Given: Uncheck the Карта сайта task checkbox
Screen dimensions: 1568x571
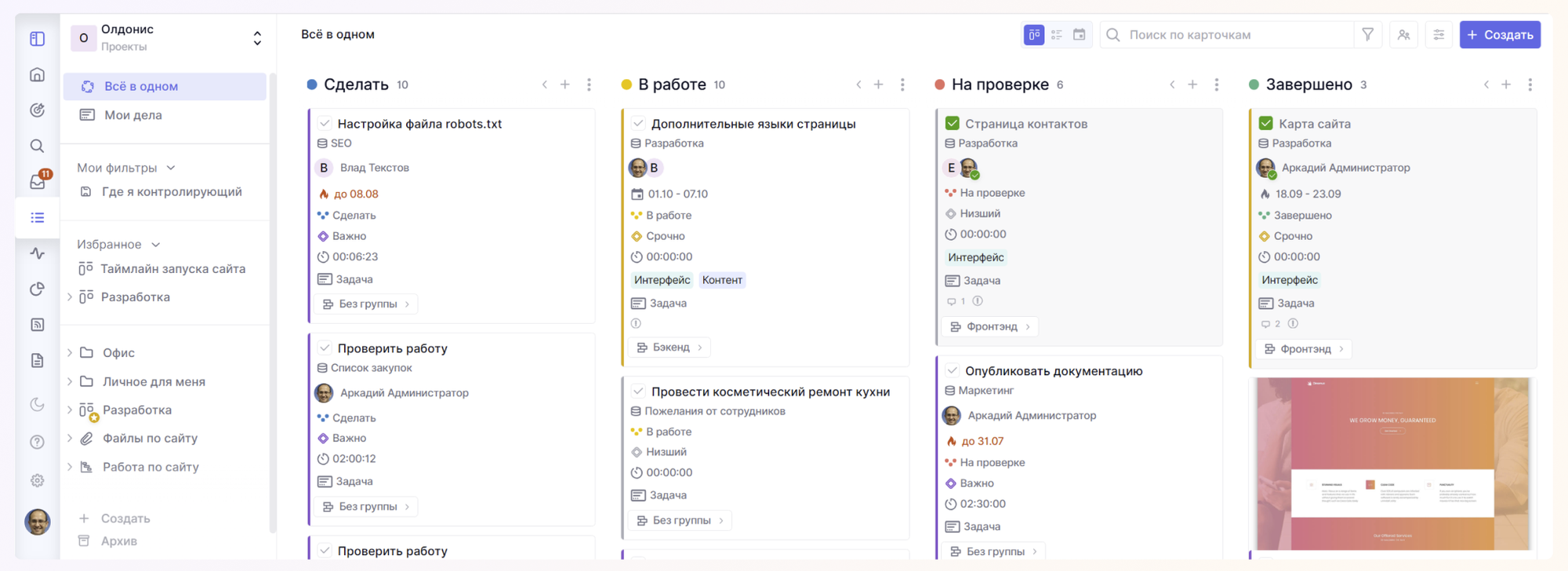Looking at the screenshot, I should (x=1265, y=123).
